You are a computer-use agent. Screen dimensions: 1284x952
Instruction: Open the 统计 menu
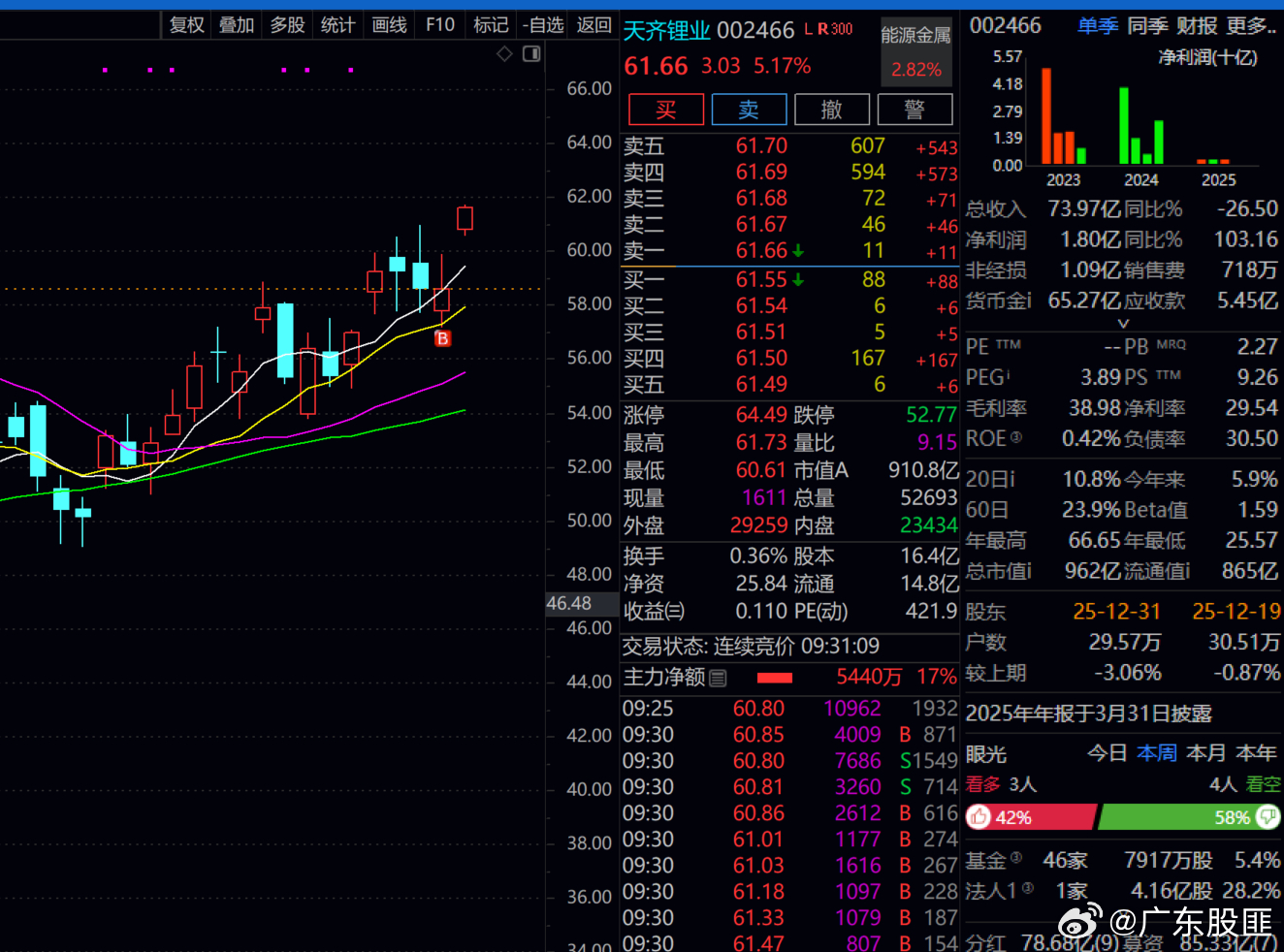point(337,25)
